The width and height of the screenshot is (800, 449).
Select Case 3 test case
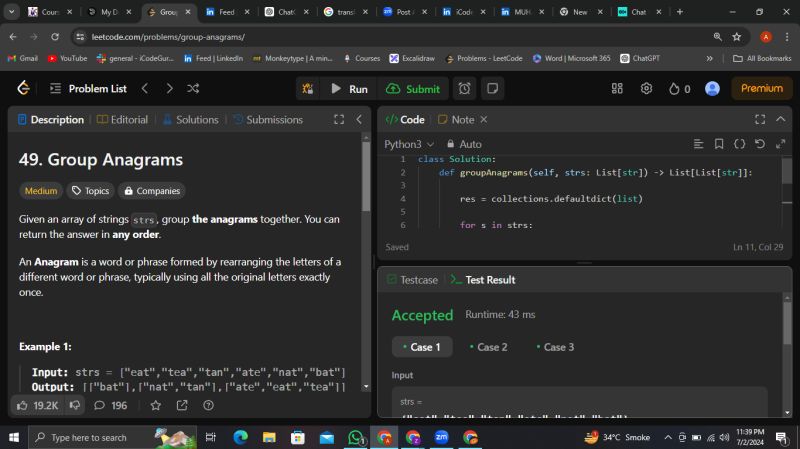coord(555,347)
